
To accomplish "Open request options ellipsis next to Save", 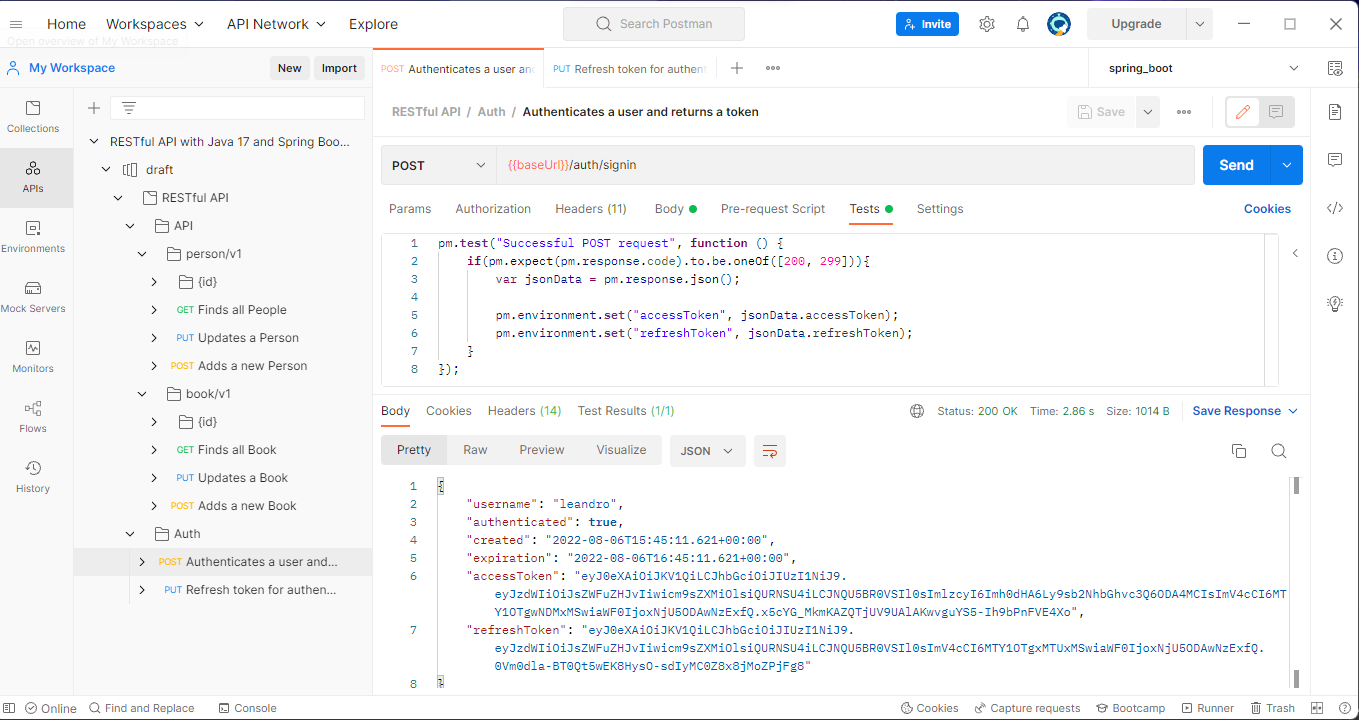I will pyautogui.click(x=1184, y=112).
